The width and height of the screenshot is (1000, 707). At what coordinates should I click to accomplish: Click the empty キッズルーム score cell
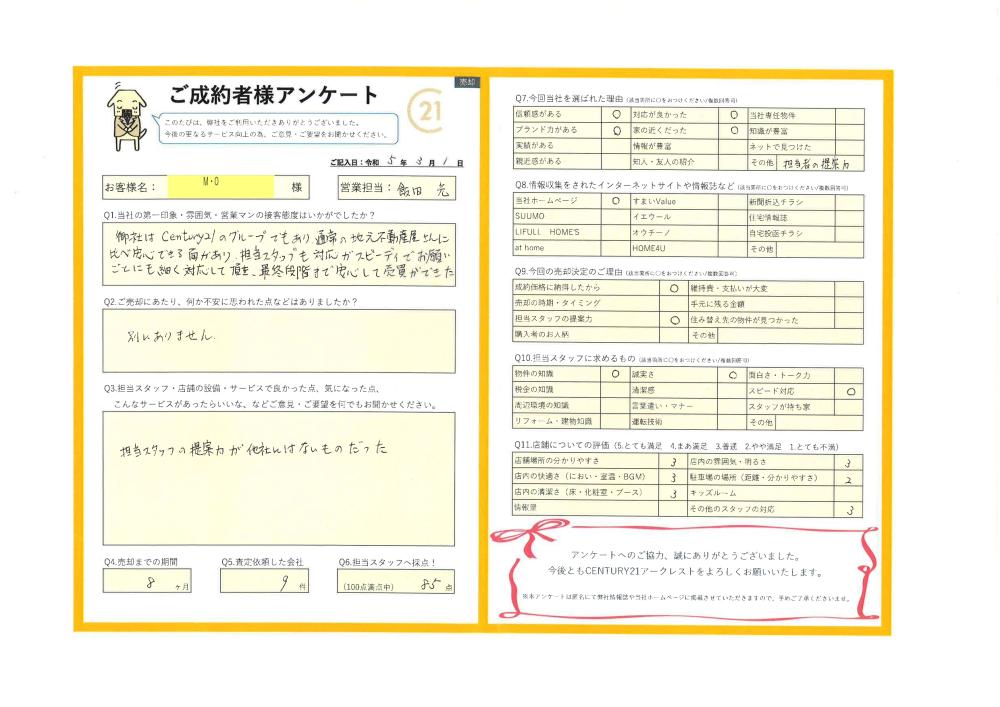pyautogui.click(x=849, y=493)
